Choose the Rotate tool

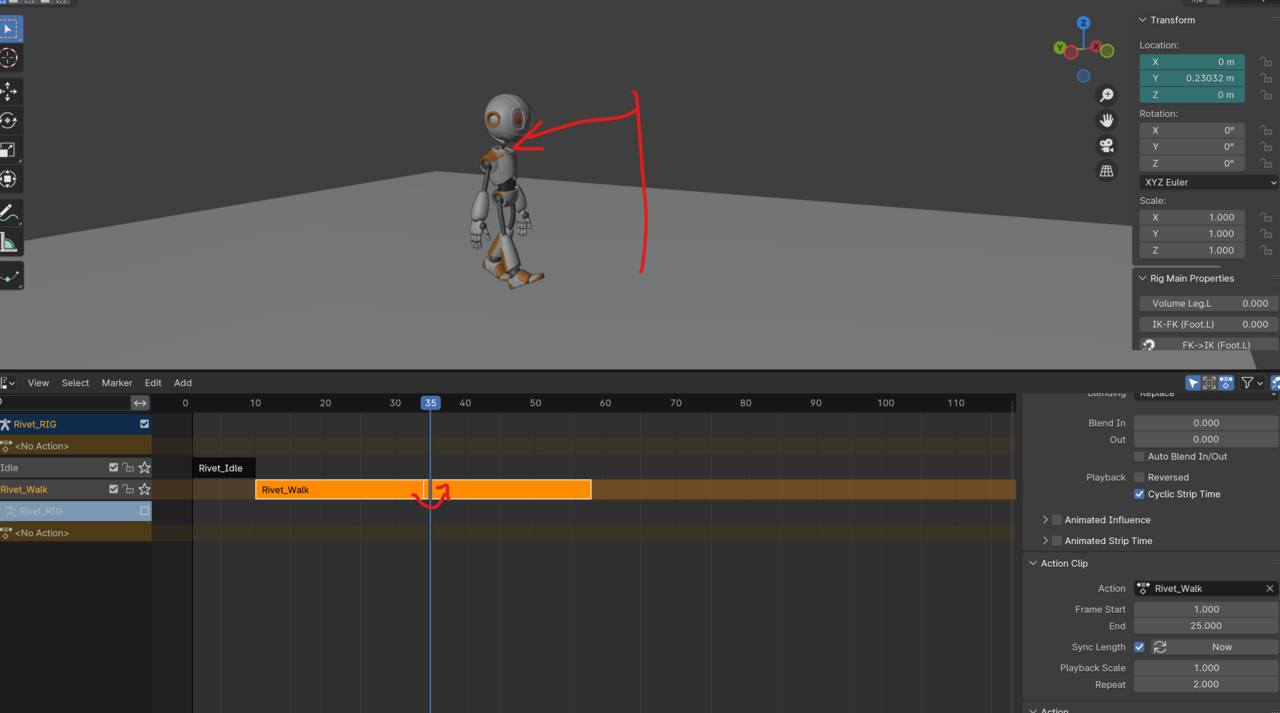click(9, 121)
